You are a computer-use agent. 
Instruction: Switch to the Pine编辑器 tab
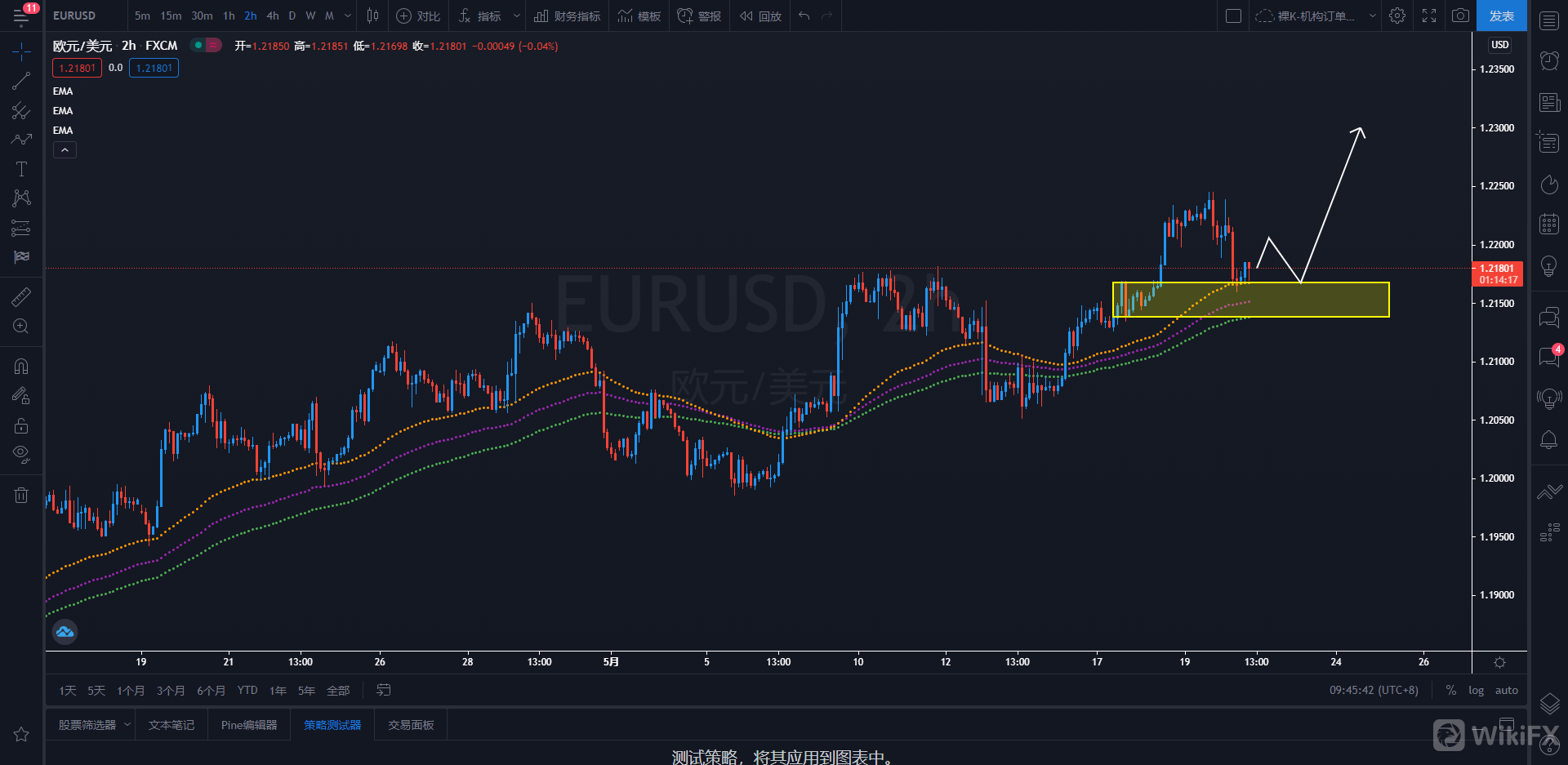click(249, 725)
